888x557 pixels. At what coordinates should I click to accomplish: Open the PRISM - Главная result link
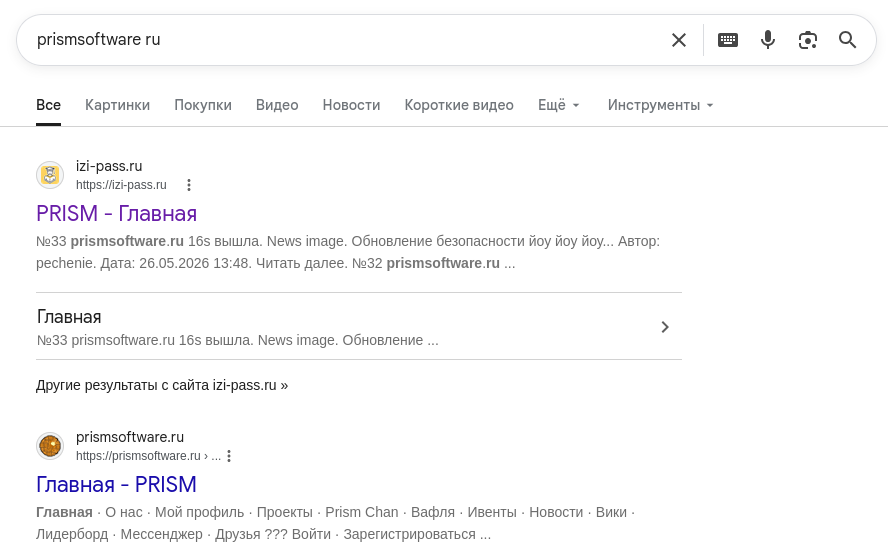click(x=117, y=214)
